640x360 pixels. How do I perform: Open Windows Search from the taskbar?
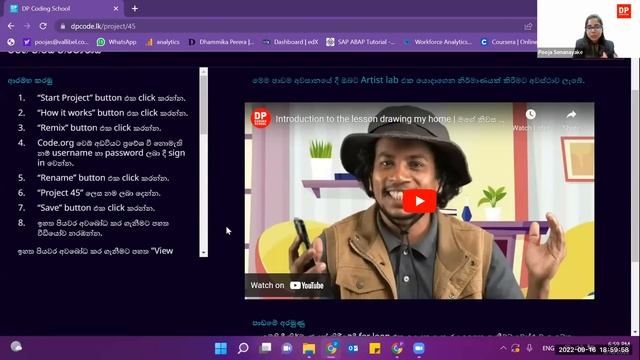[243, 348]
